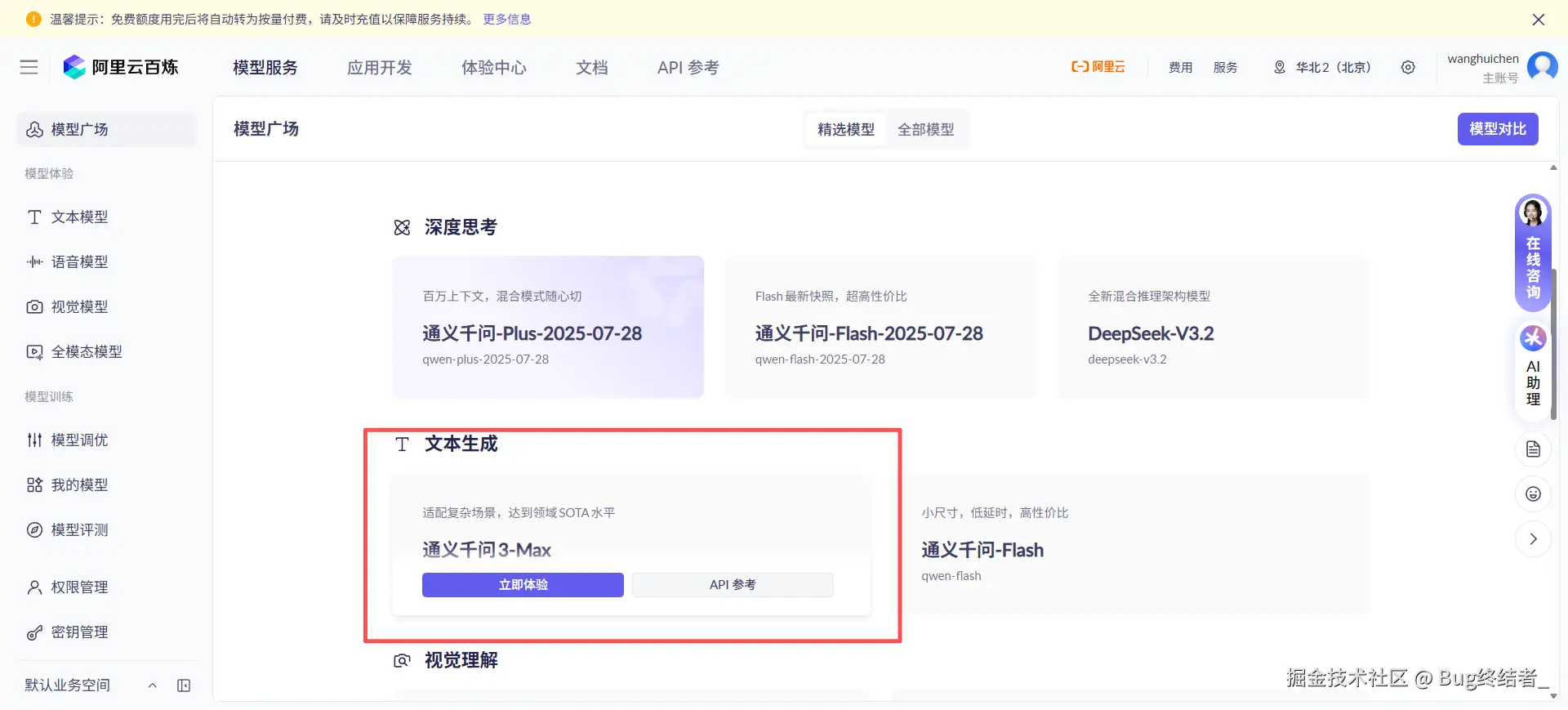Click the user avatar icon
Image resolution: width=1568 pixels, height=710 pixels.
click(x=1542, y=65)
